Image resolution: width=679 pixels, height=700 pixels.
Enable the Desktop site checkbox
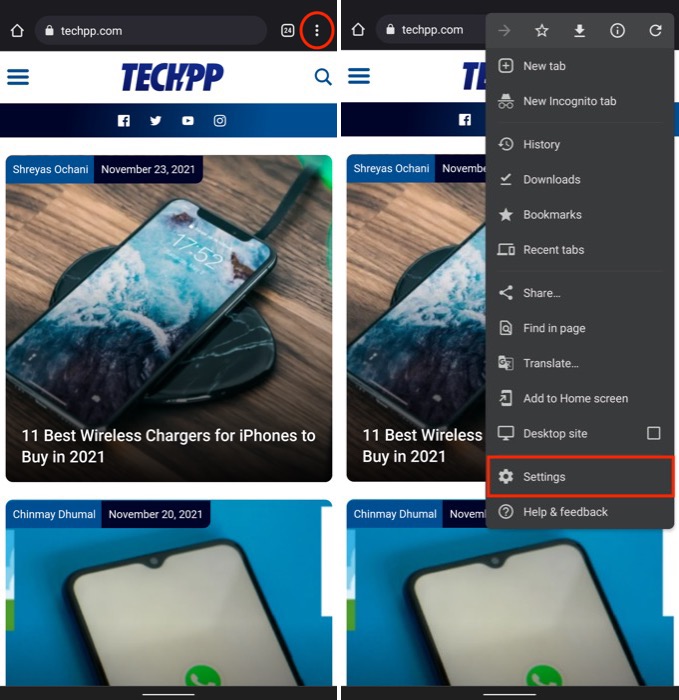tap(653, 433)
